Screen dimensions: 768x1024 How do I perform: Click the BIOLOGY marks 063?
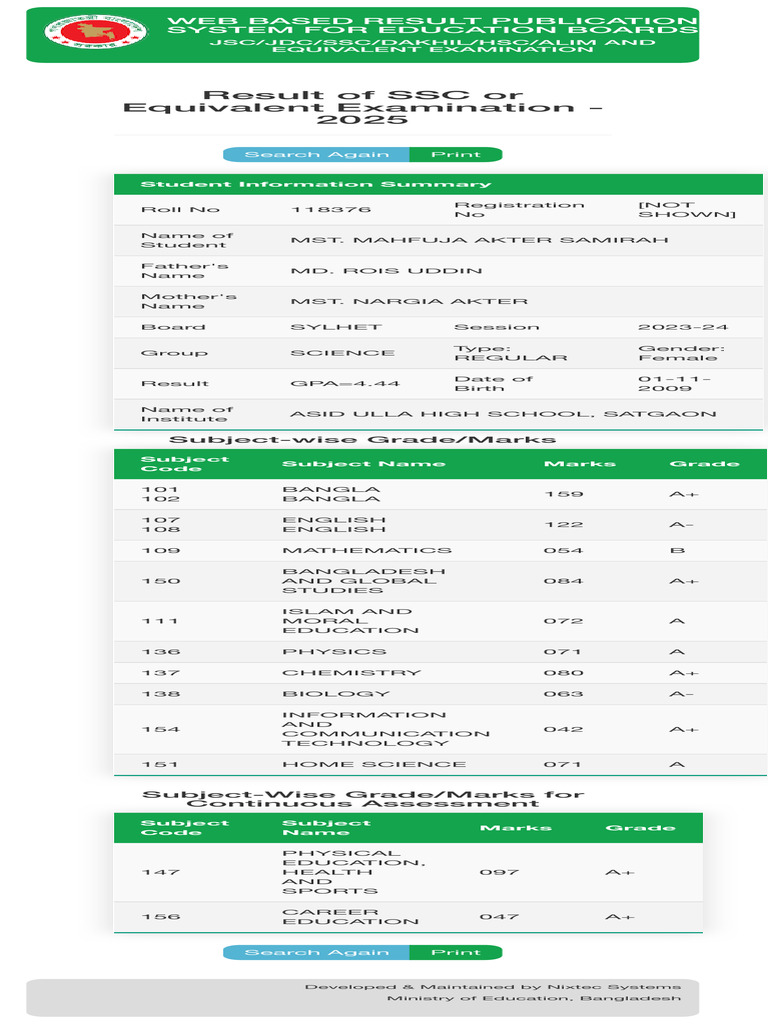click(564, 694)
